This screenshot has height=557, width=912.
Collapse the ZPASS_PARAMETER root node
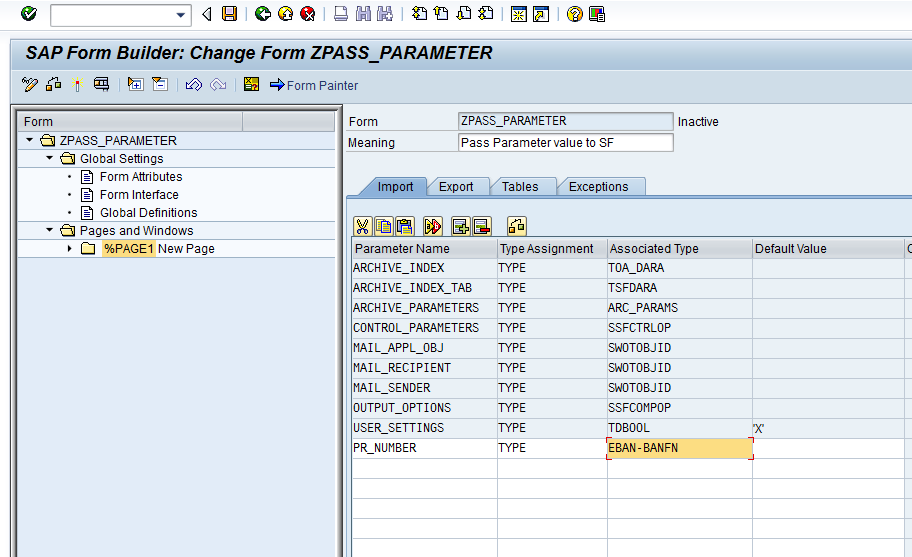click(29, 140)
